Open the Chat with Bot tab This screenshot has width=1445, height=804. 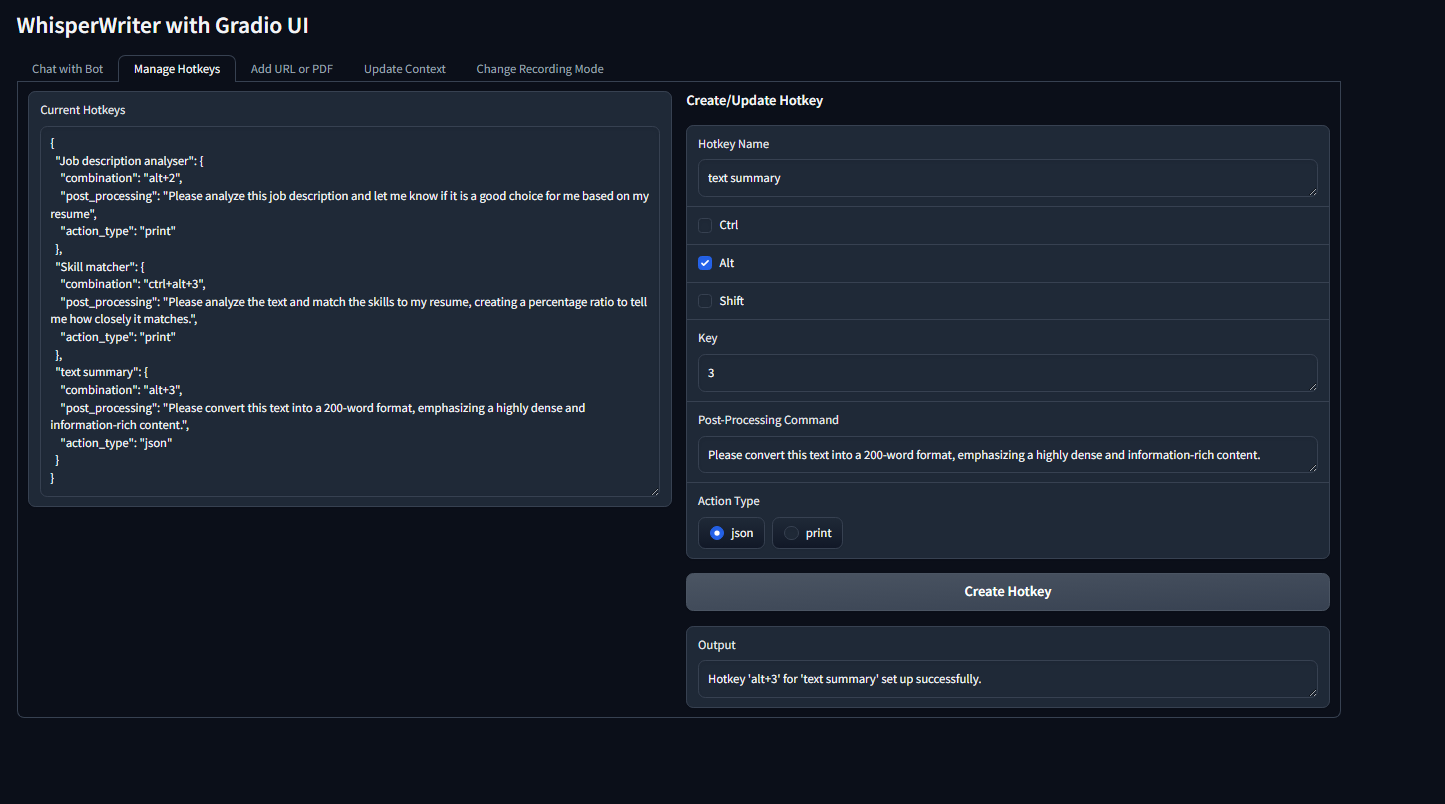(x=67, y=69)
